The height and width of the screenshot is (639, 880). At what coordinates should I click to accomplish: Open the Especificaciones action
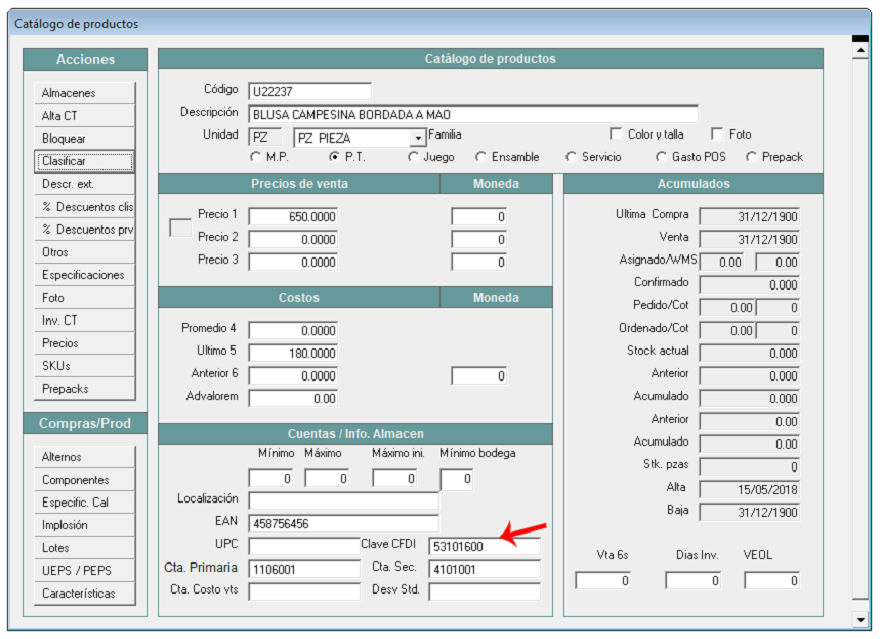pos(83,275)
